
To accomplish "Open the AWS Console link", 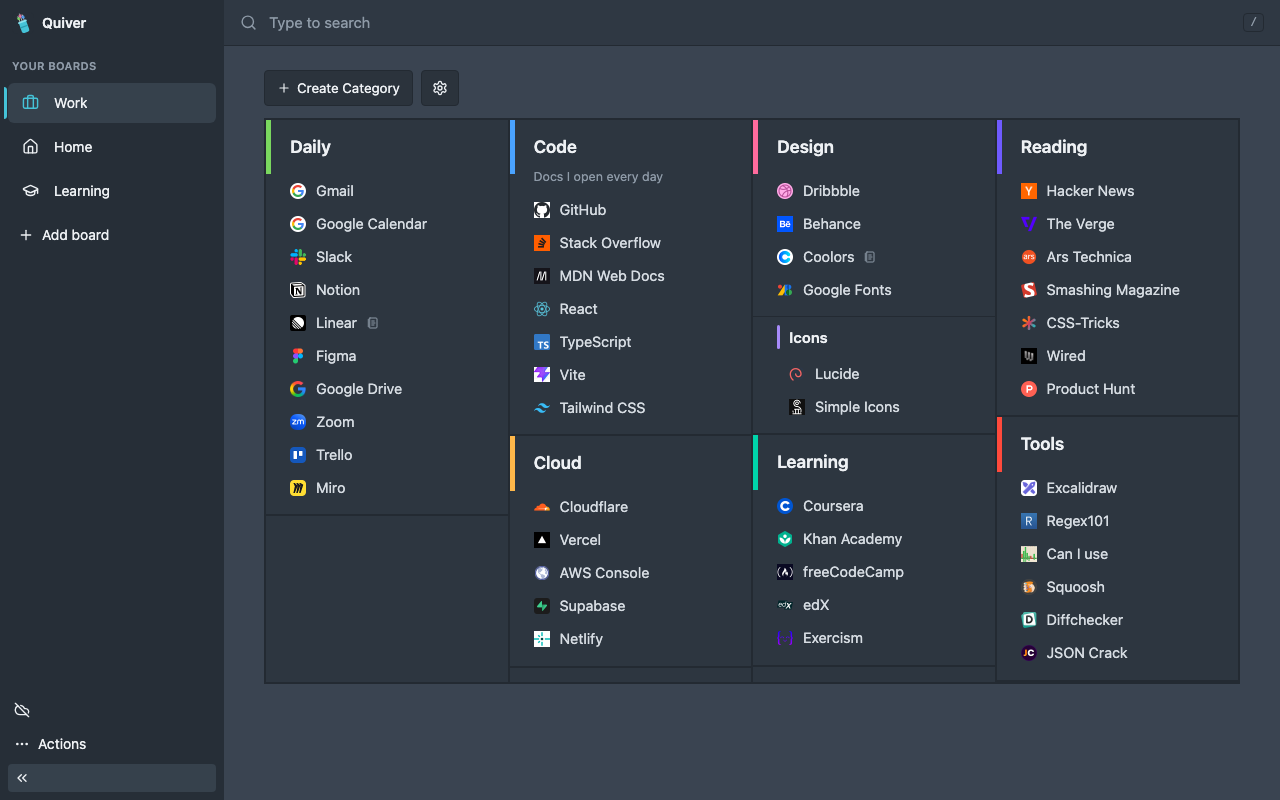I will [x=604, y=573].
